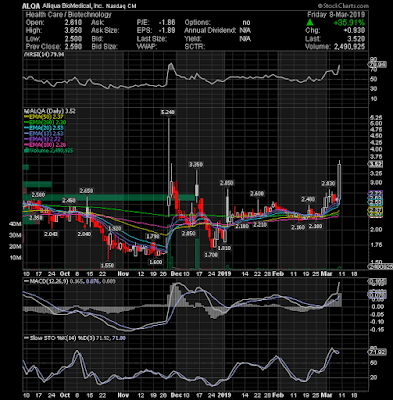Click the 2.450 price label
Viewport: 393px width, 400px height.
(x=69, y=200)
